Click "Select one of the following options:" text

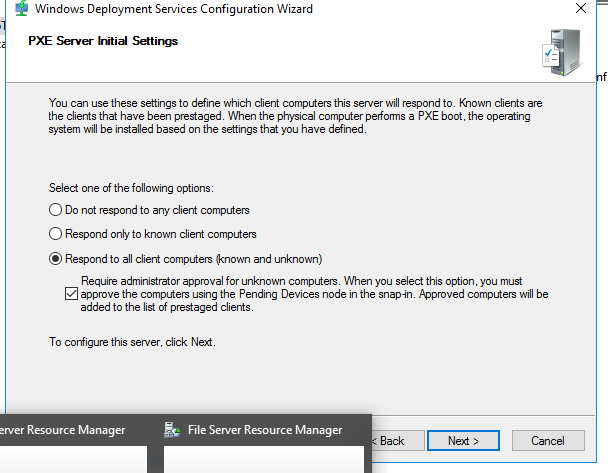[x=131, y=188]
